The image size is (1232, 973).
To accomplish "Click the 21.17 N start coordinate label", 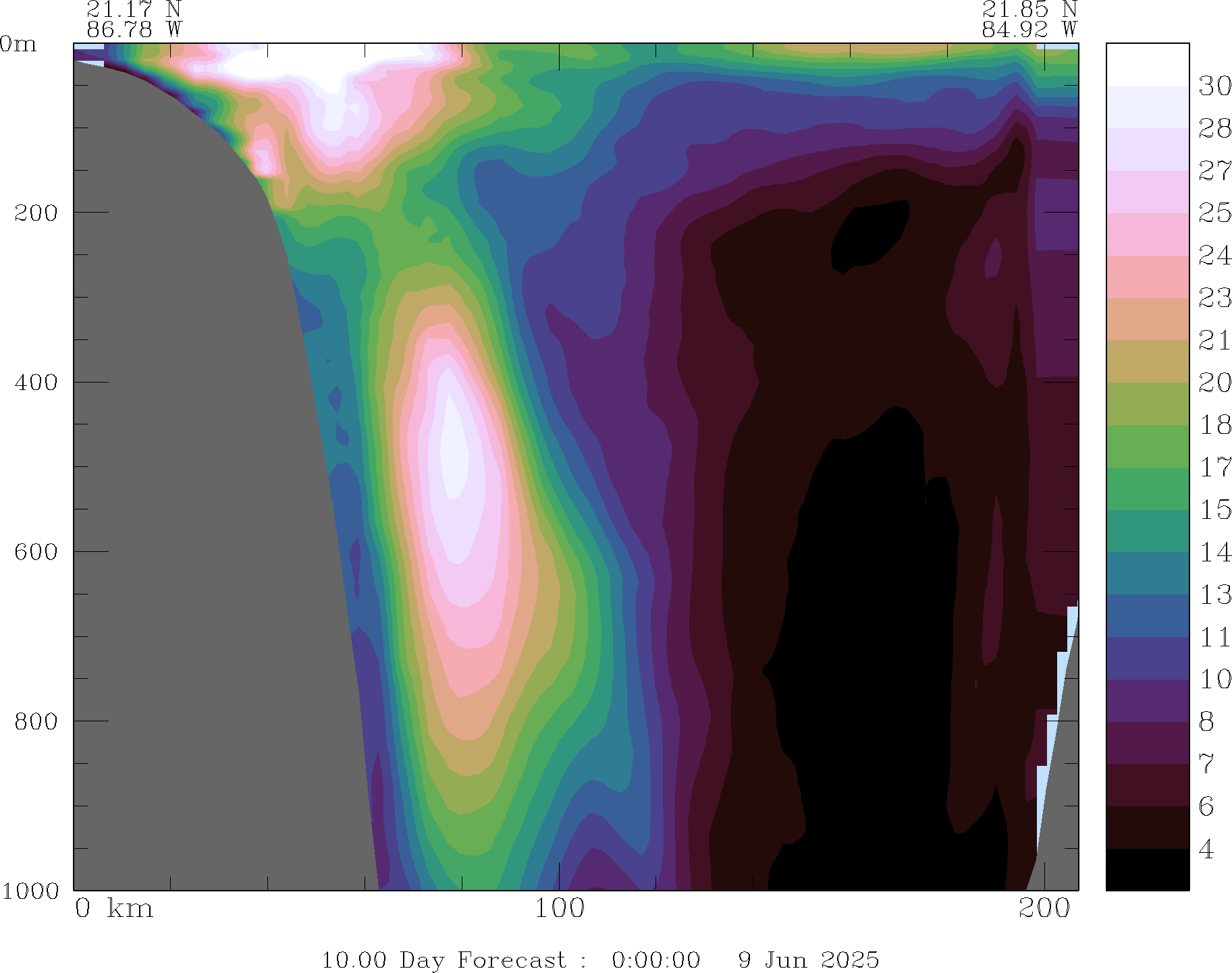I will pyautogui.click(x=134, y=9).
